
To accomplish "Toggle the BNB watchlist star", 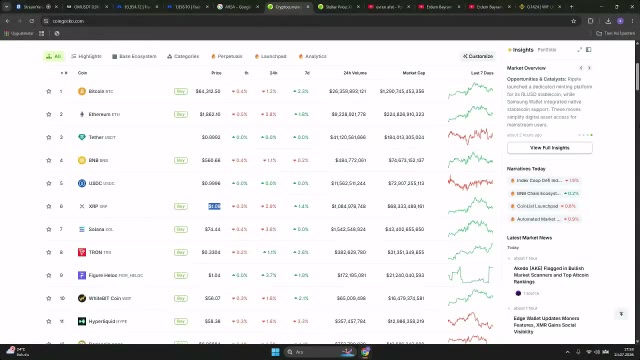I will [x=49, y=160].
